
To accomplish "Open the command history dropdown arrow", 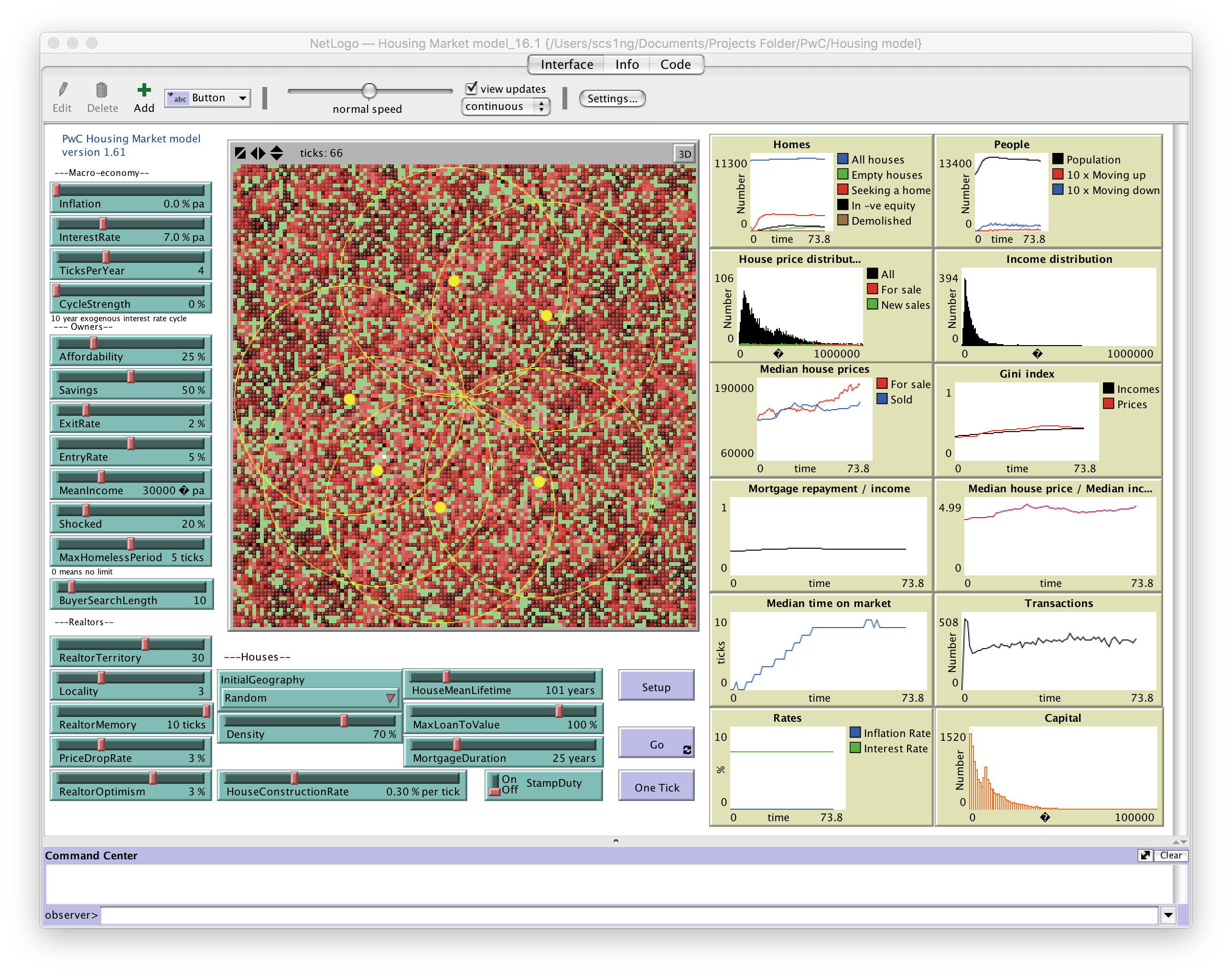I will tap(1168, 915).
